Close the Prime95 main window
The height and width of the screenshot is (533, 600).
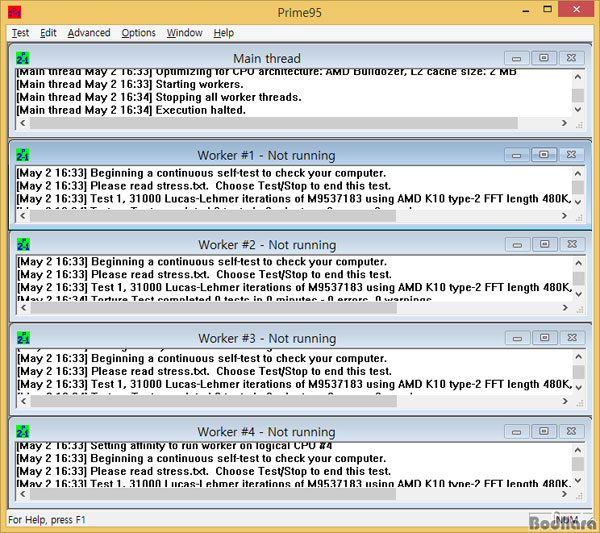click(576, 9)
